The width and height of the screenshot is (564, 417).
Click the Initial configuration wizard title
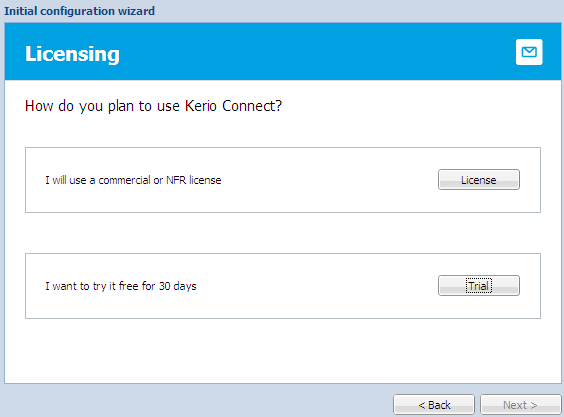pos(79,11)
